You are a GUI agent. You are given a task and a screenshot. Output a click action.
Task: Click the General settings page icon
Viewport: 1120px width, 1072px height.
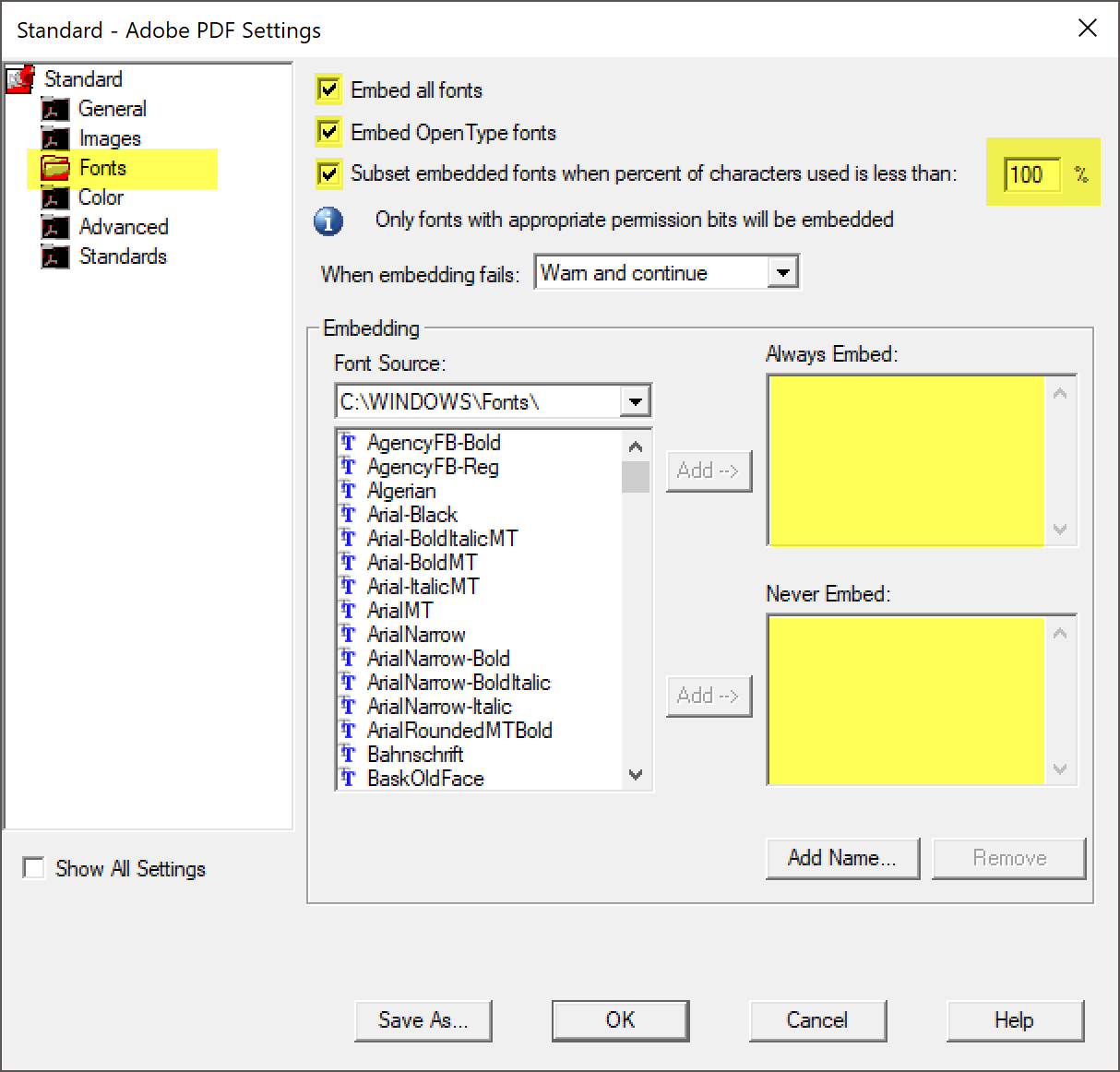(x=54, y=109)
